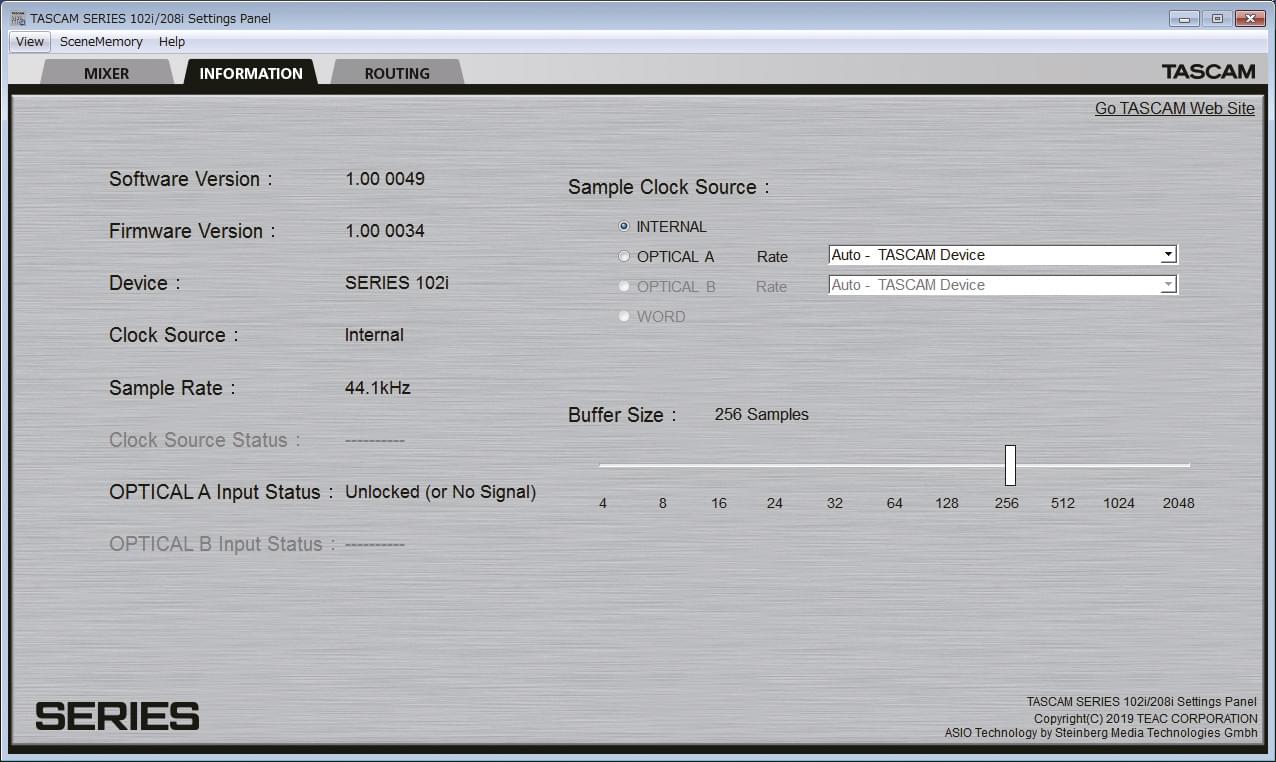Open the Help menu
The width and height of the screenshot is (1276, 762).
coord(172,42)
